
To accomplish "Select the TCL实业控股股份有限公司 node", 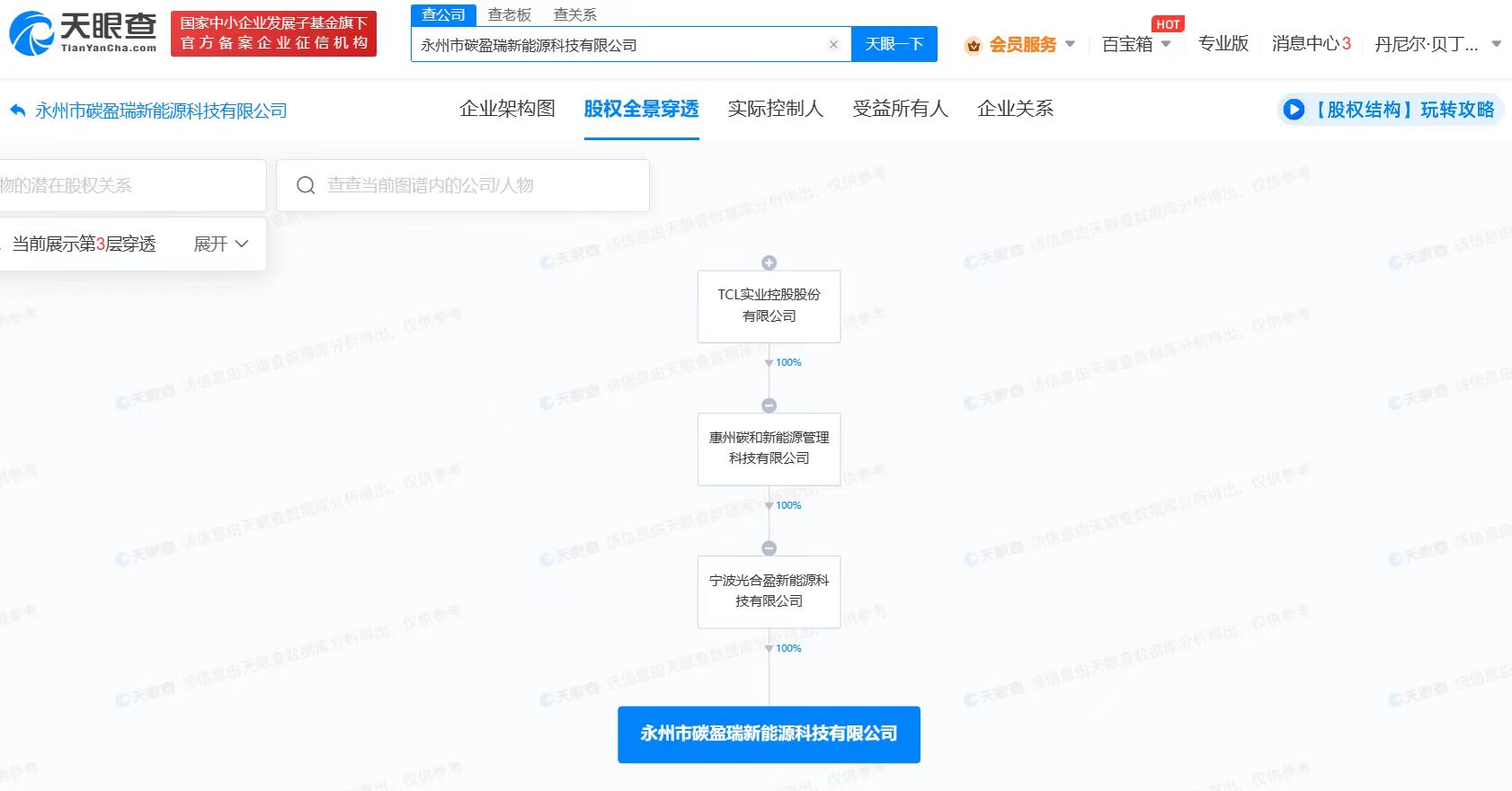I will point(769,306).
